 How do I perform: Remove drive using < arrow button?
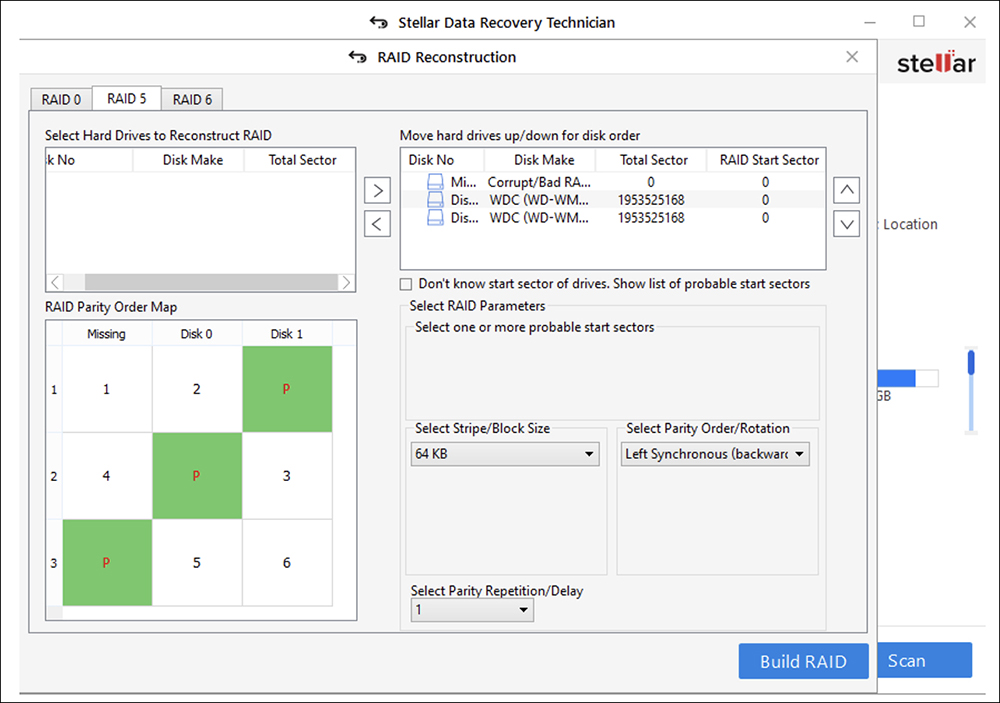378,224
